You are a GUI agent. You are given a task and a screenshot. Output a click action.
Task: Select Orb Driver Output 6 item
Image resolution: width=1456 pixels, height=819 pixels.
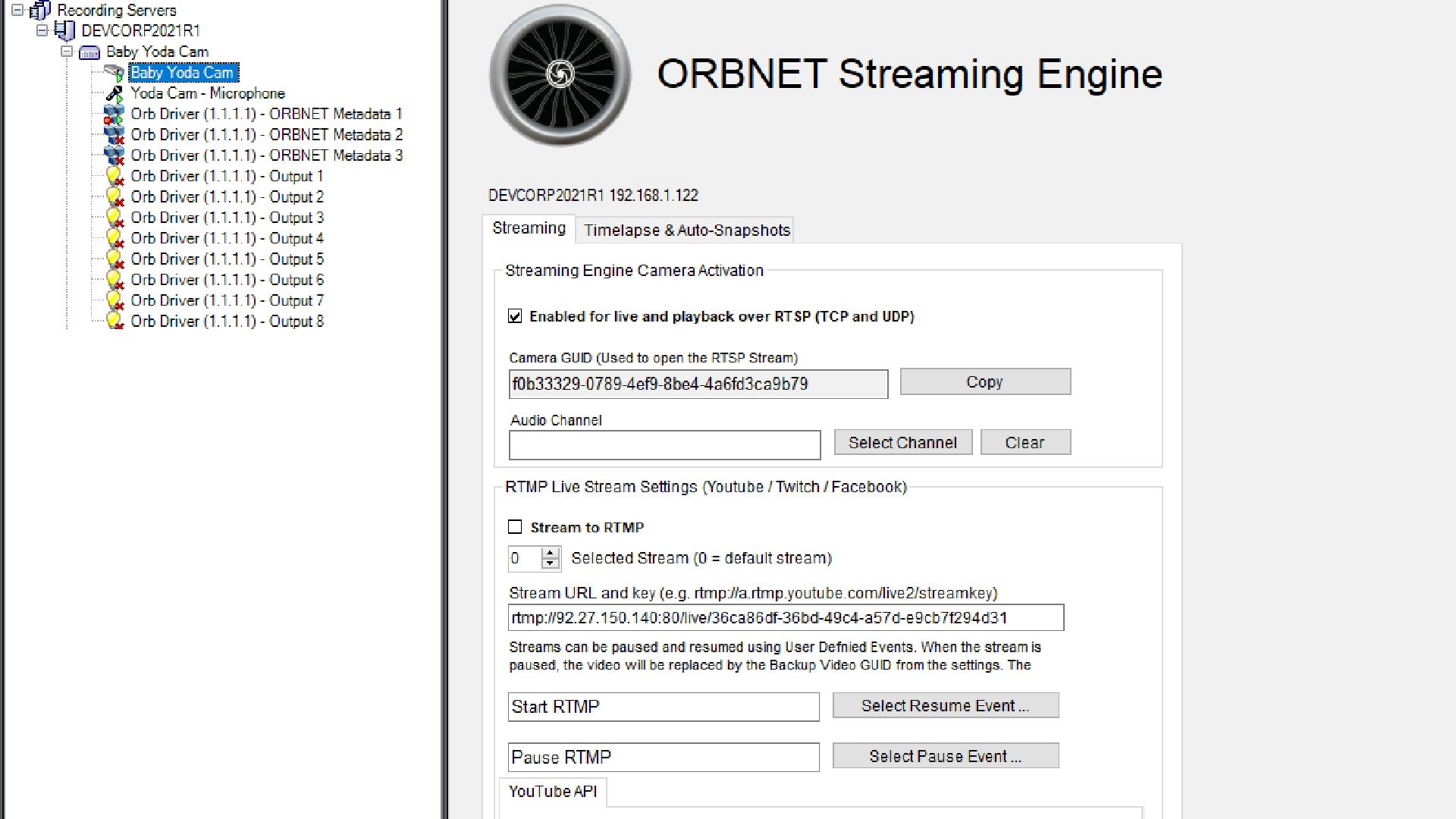[x=227, y=280]
